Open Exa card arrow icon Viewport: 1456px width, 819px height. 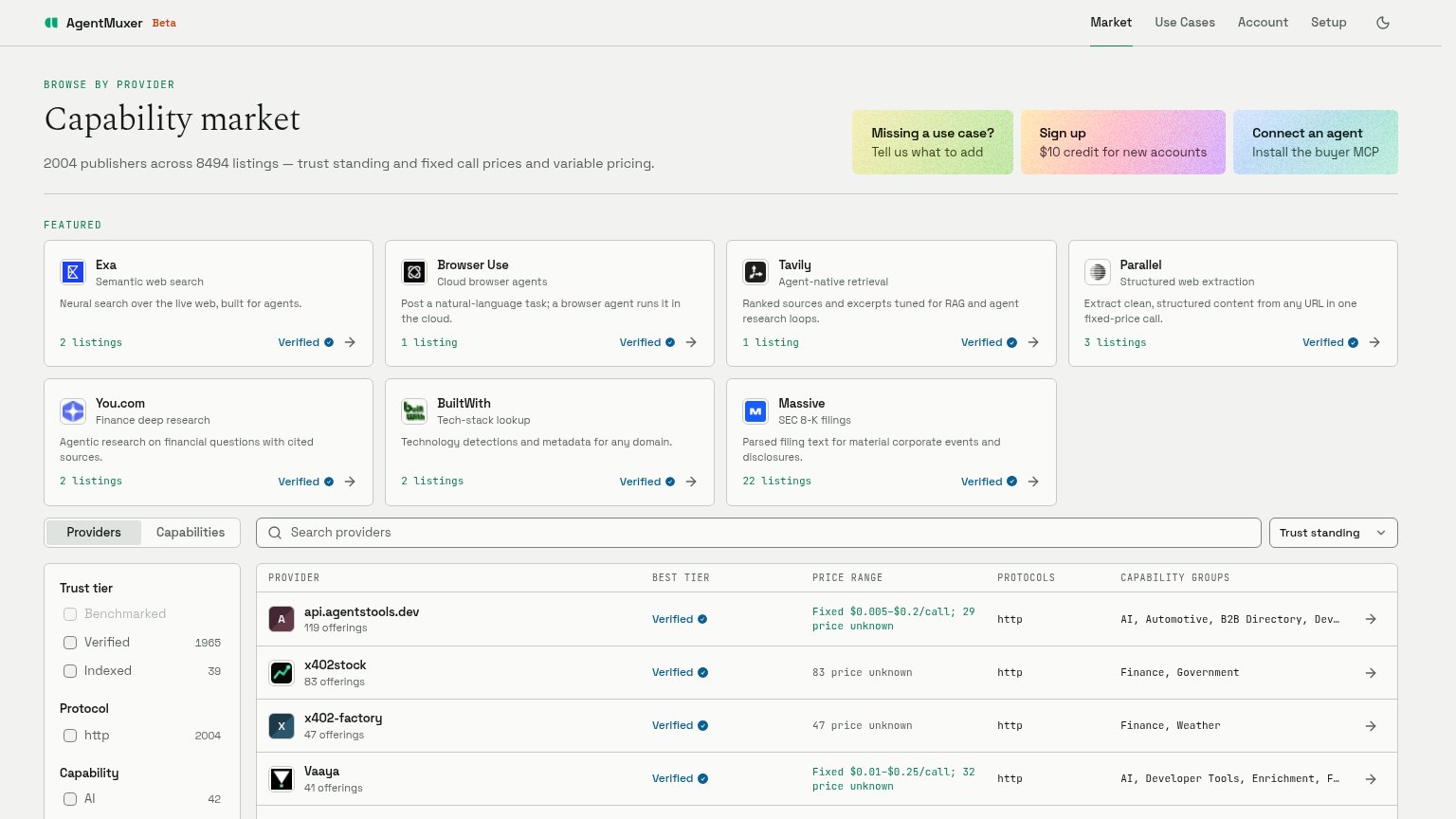(350, 342)
